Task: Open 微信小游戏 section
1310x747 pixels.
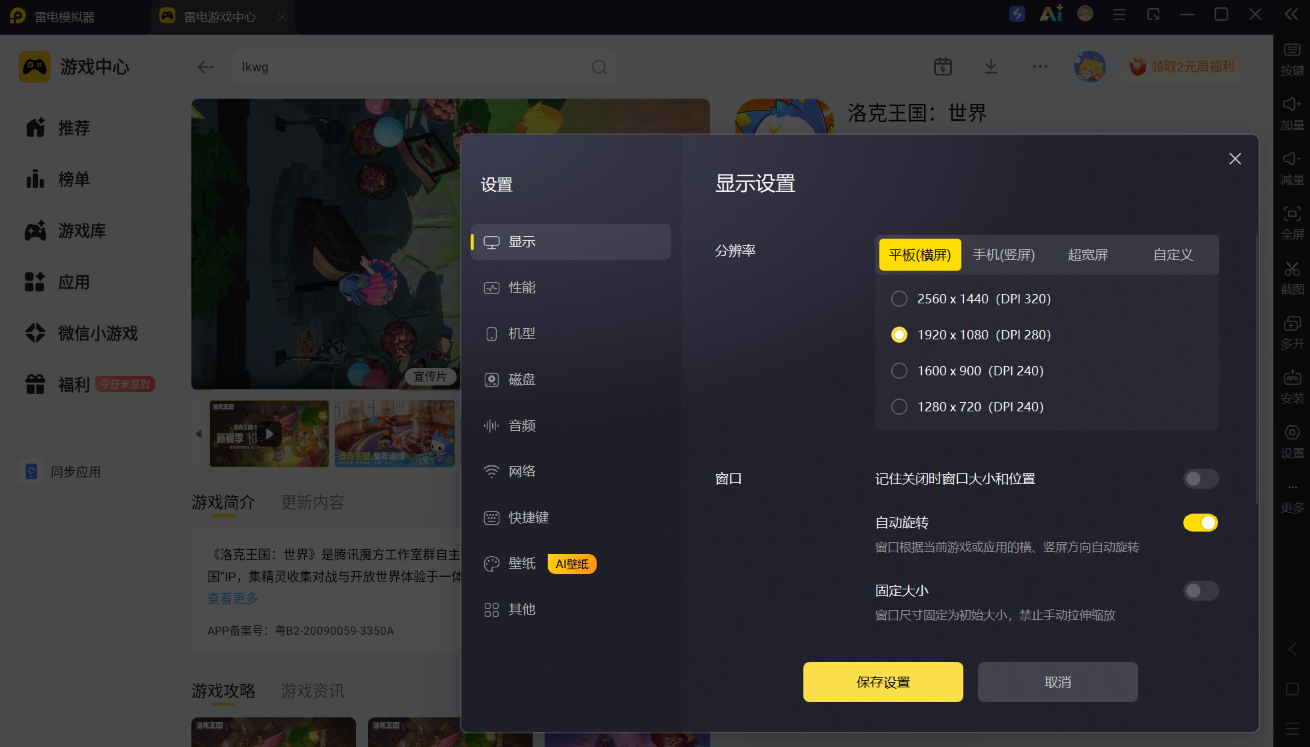Action: [81, 333]
